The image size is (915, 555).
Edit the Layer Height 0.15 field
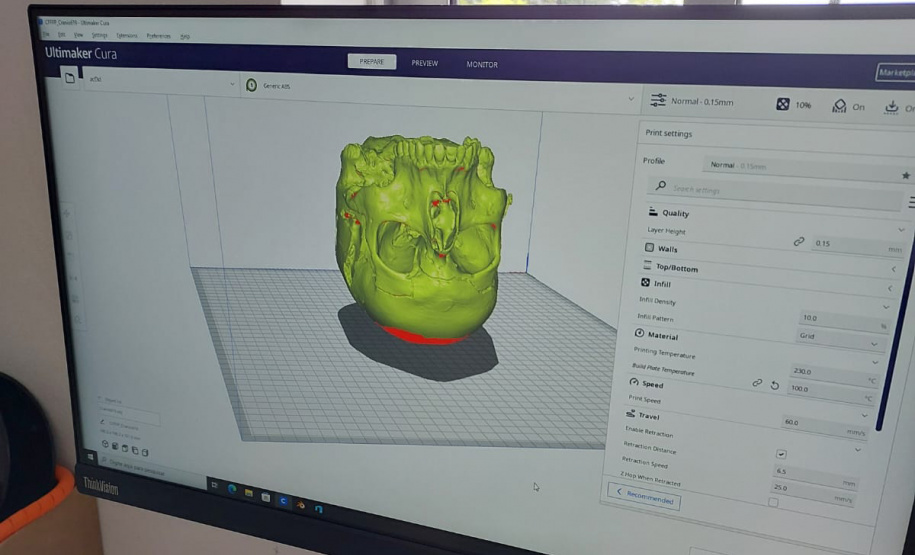[x=858, y=247]
